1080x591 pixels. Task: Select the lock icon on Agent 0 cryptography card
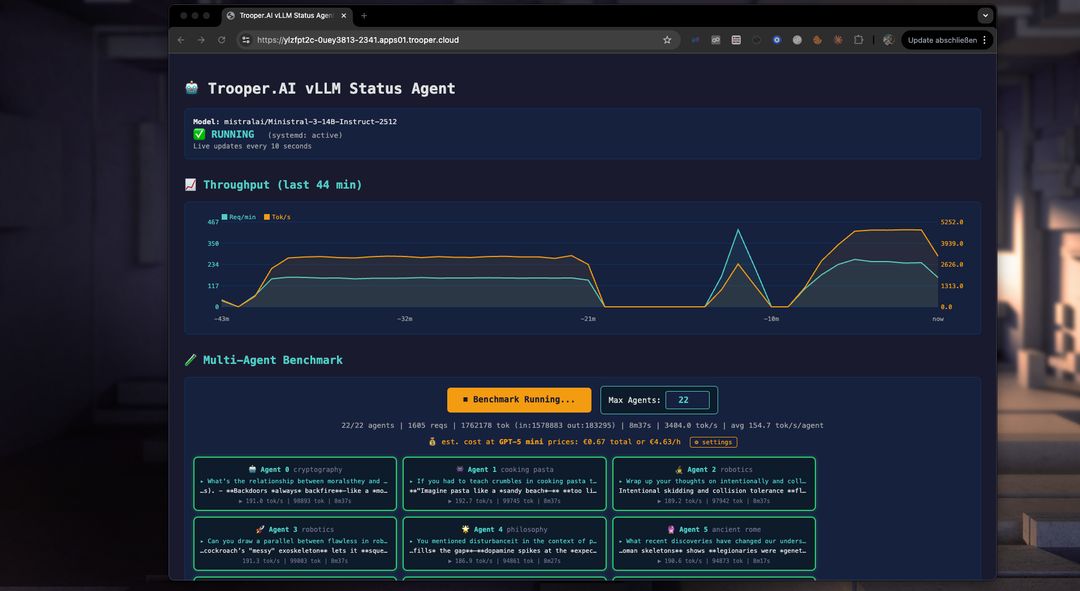(x=250, y=469)
